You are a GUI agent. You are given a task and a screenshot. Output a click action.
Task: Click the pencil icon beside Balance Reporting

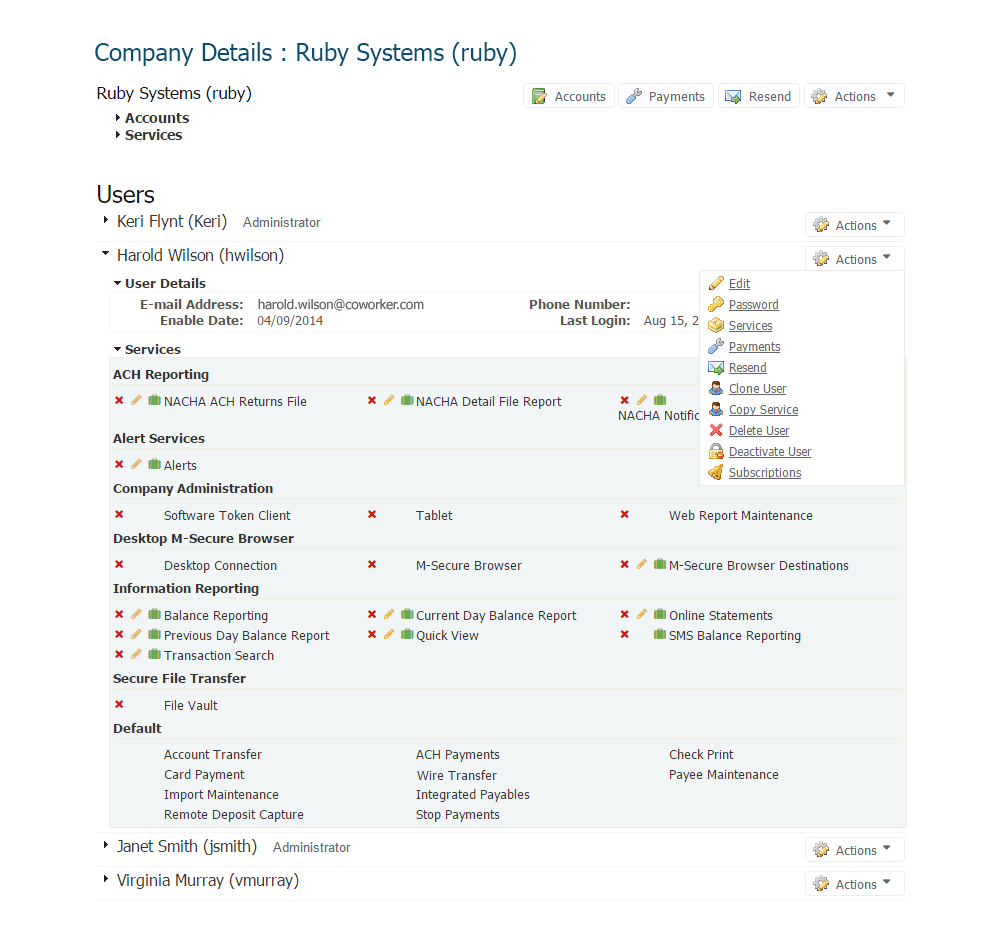click(x=136, y=614)
